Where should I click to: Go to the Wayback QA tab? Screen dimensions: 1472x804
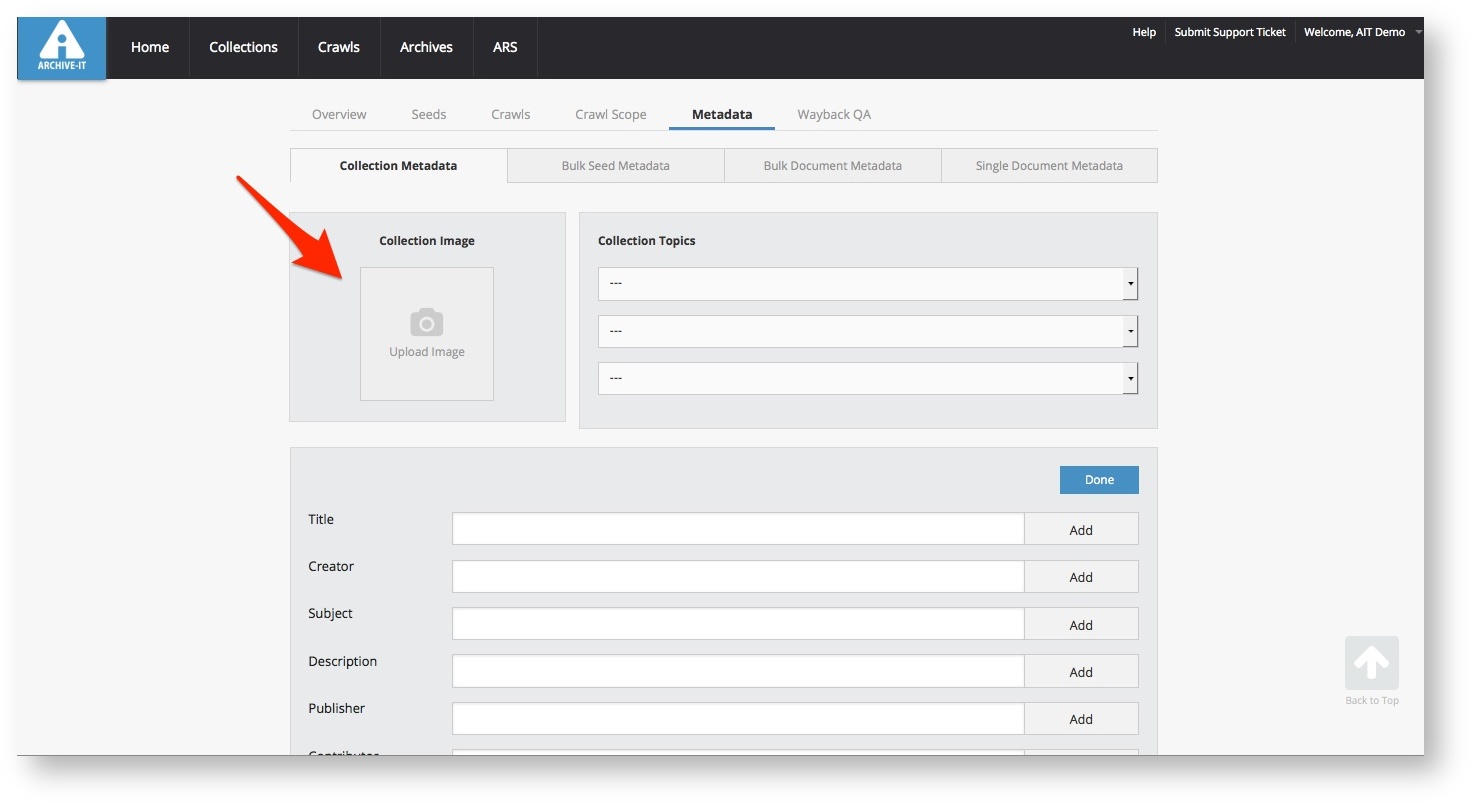click(x=833, y=114)
